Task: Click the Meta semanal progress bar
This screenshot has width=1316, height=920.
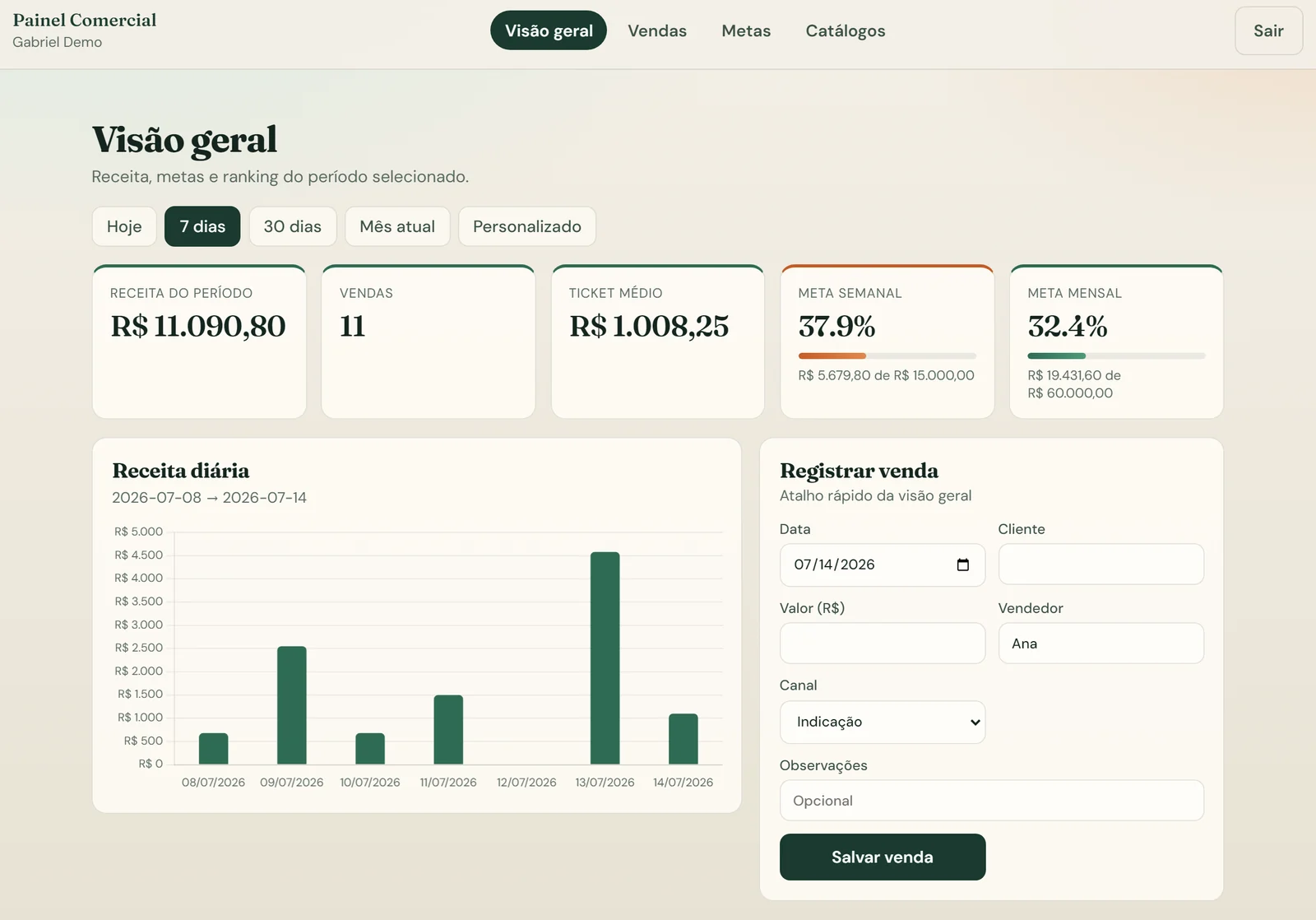Action: pos(887,355)
